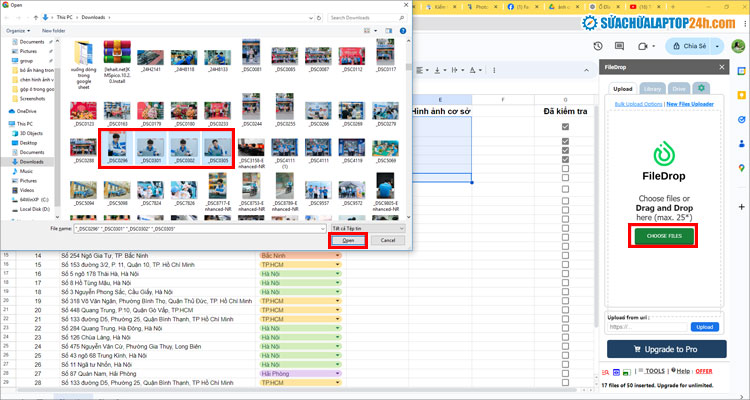Toggle Đã kiểm tra checkbox for Số 5 ngõ 178 Thái Hà
Image resolution: width=750 pixels, height=400 pixels.
click(565, 274)
